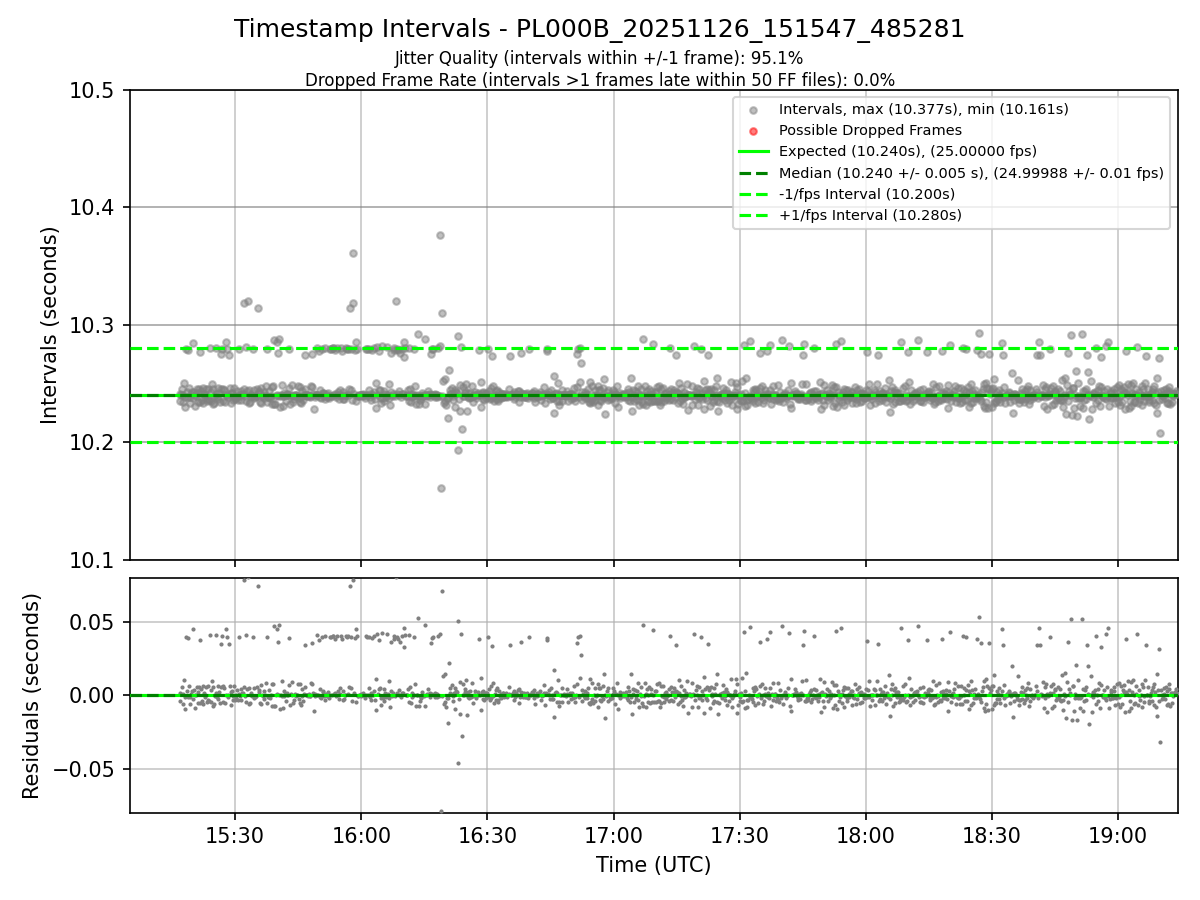Click the plot title 'Timestamp Intervals - PL000B_20251126_151547_485281'

(599, 29)
